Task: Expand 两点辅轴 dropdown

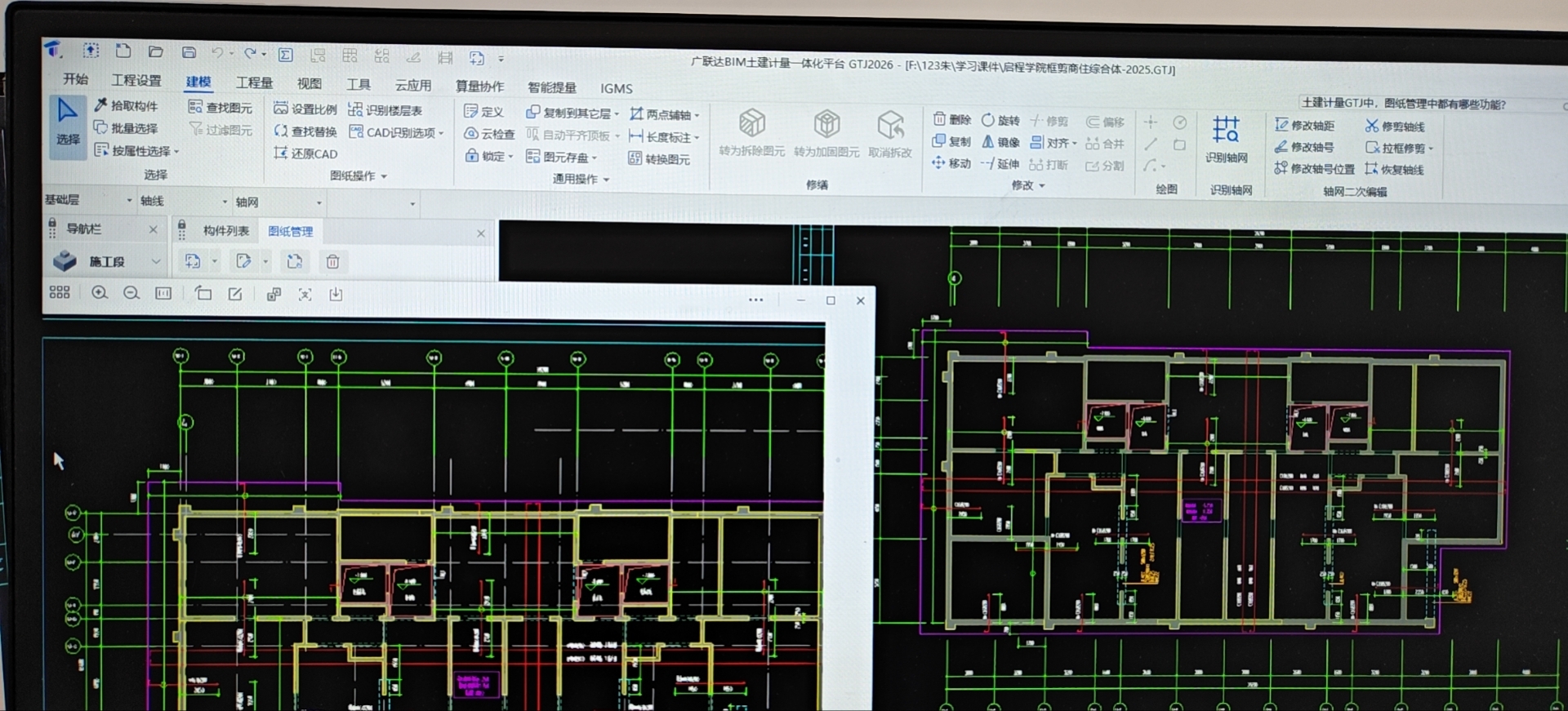Action: pos(697,115)
